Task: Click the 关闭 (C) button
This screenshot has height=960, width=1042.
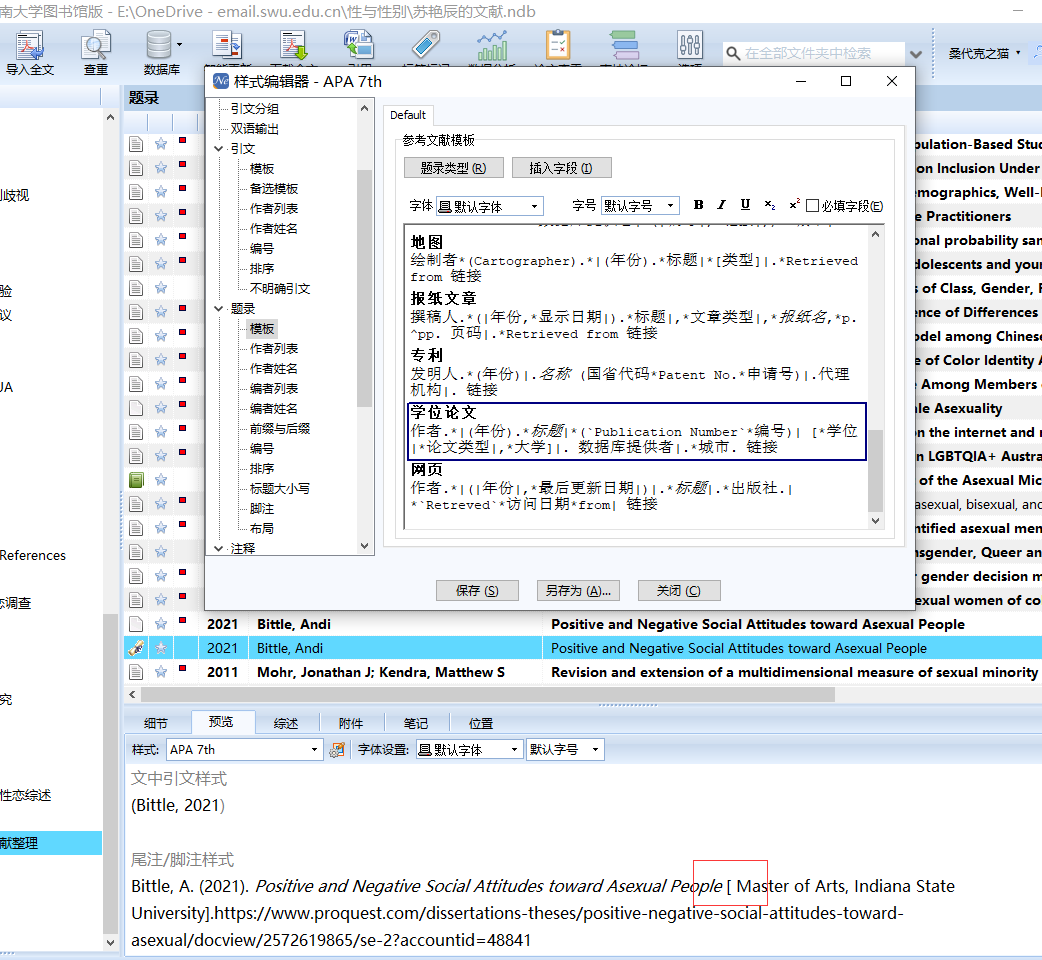Action: tap(678, 591)
